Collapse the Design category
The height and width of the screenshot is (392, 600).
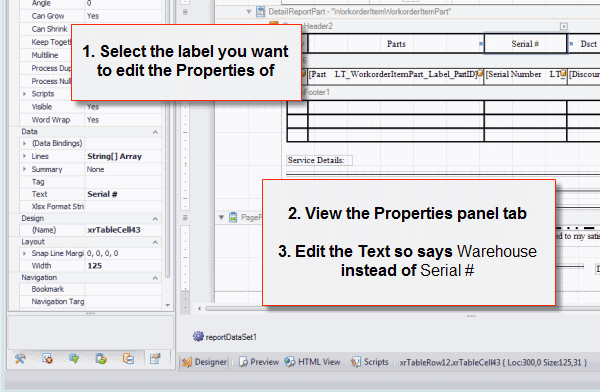coord(155,219)
